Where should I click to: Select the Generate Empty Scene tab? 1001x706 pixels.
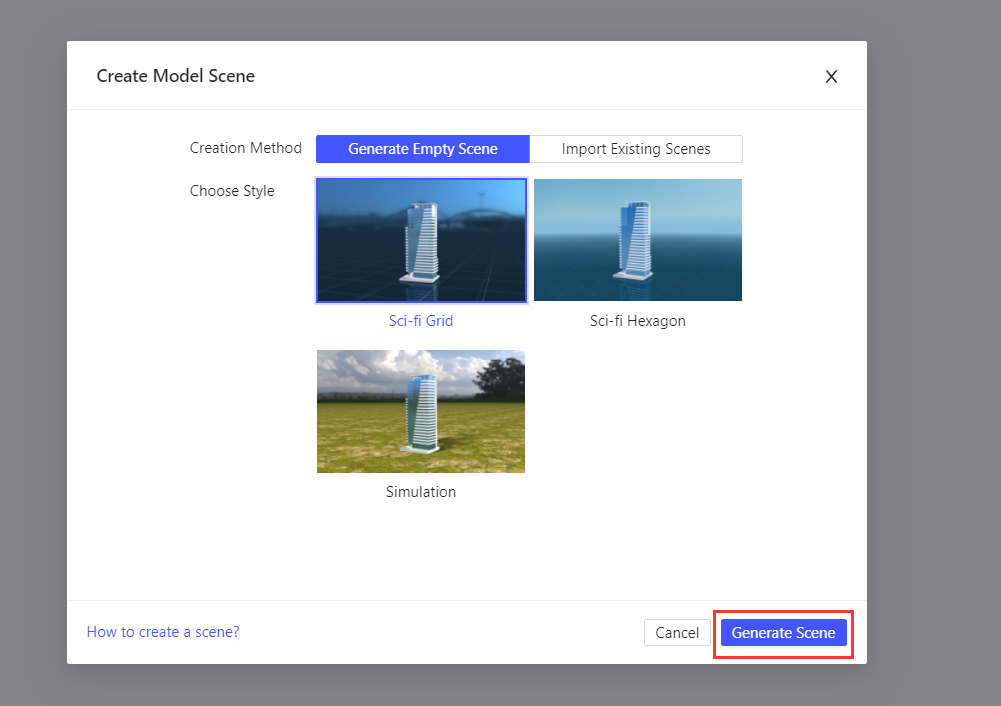pos(421,148)
